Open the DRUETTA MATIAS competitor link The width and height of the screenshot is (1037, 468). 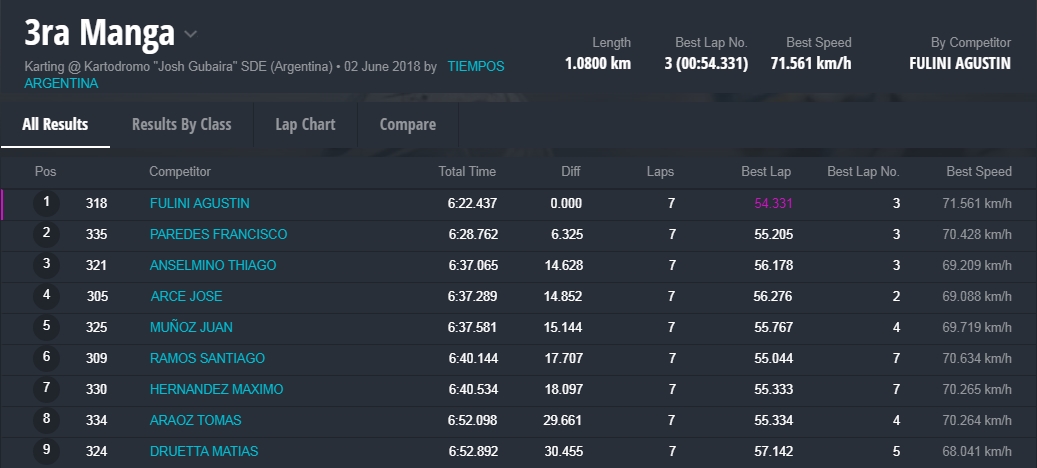pos(203,451)
